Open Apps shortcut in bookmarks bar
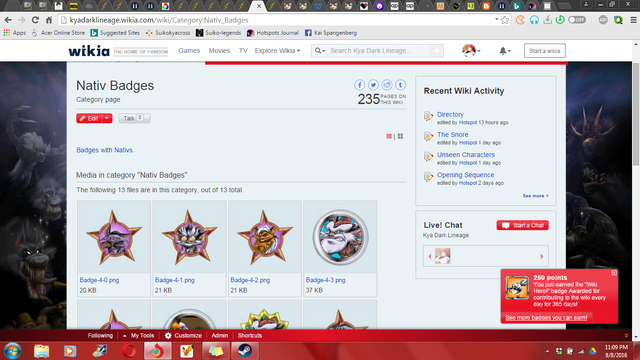The height and width of the screenshot is (360, 640). (15, 33)
